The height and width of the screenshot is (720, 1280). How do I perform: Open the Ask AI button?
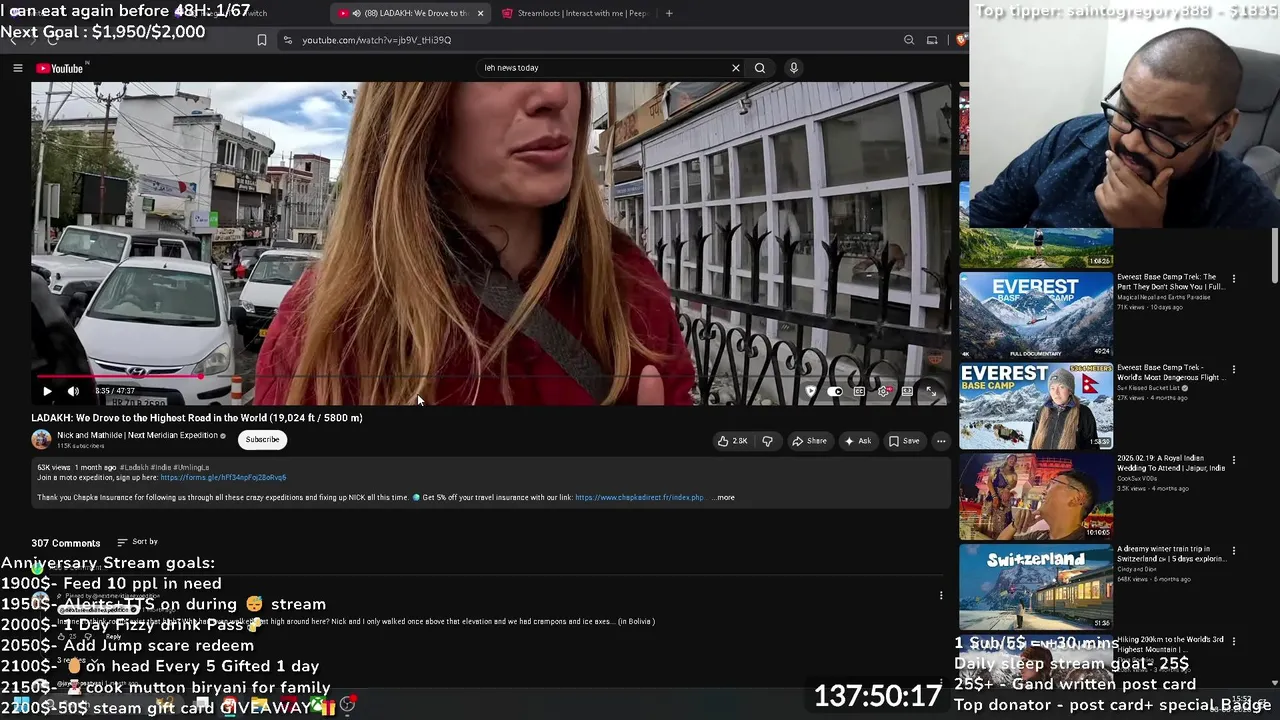pos(857,441)
